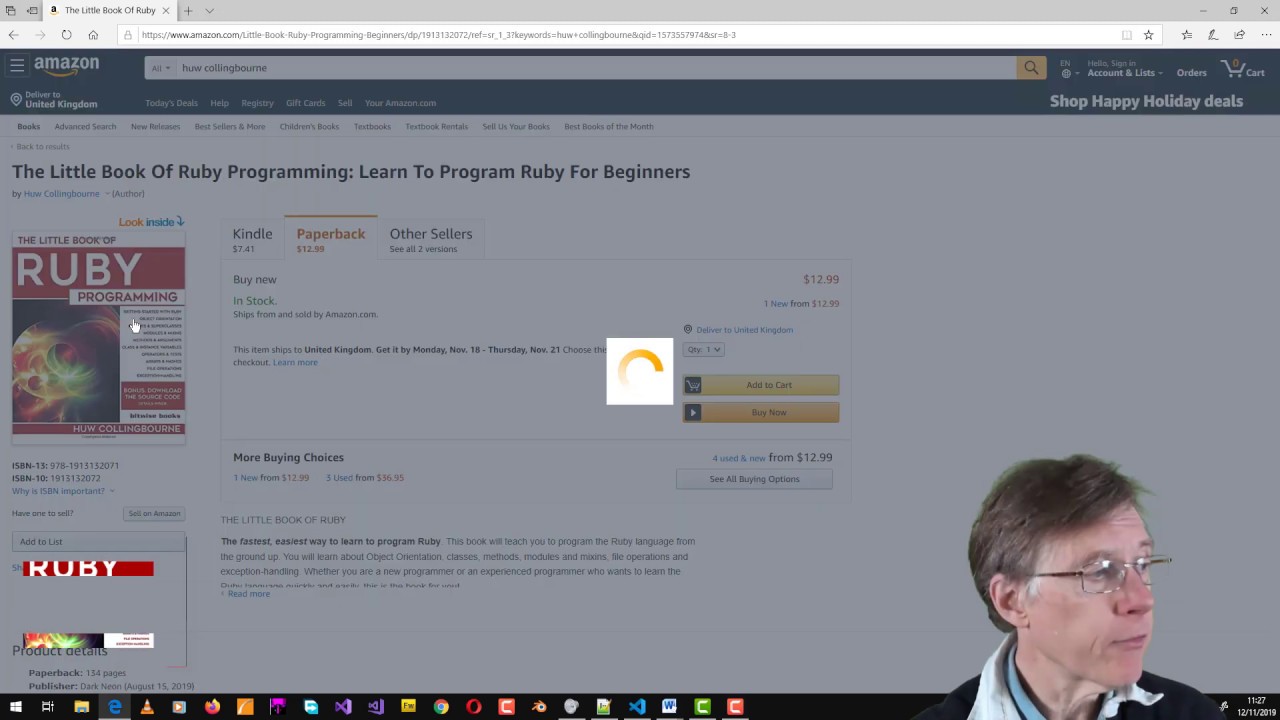Open the Amazon hamburger menu
The image size is (1280, 720).
point(17,66)
